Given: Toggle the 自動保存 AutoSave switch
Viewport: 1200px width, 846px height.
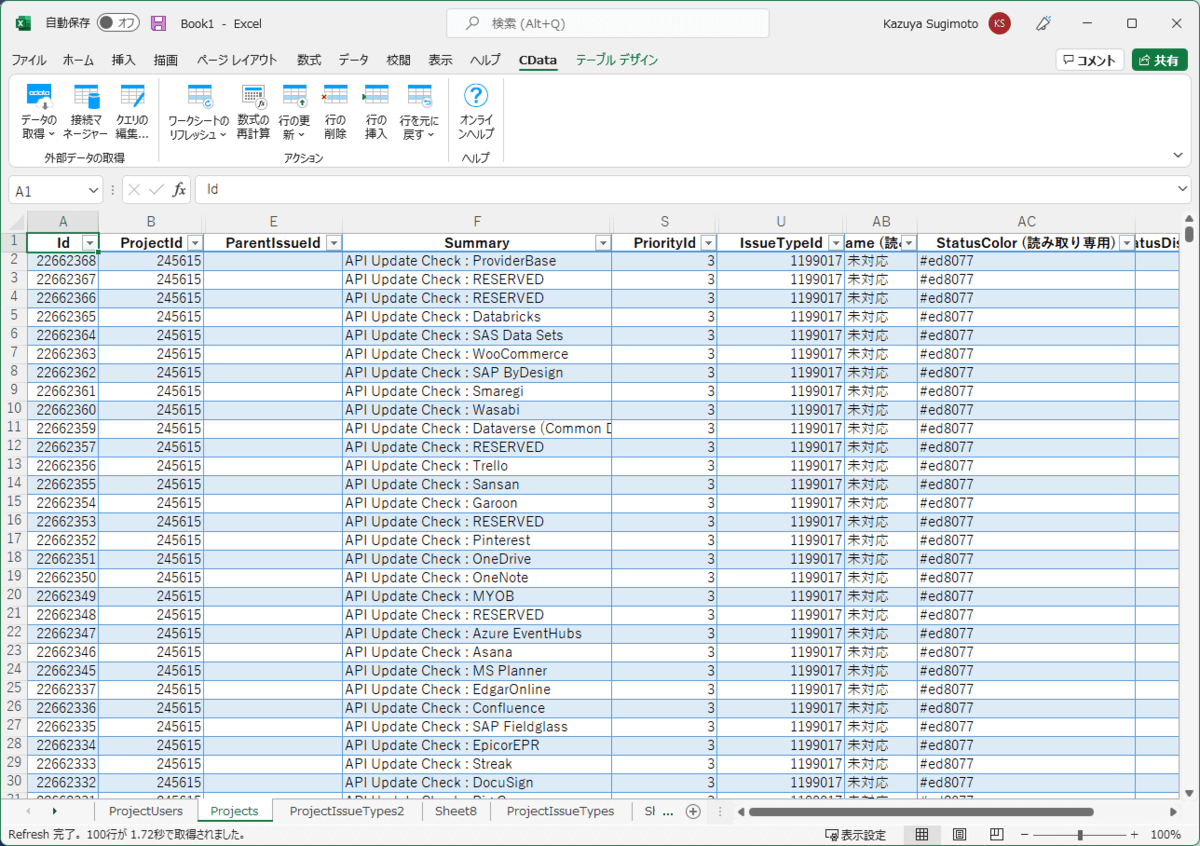Looking at the screenshot, I should click(x=118, y=23).
